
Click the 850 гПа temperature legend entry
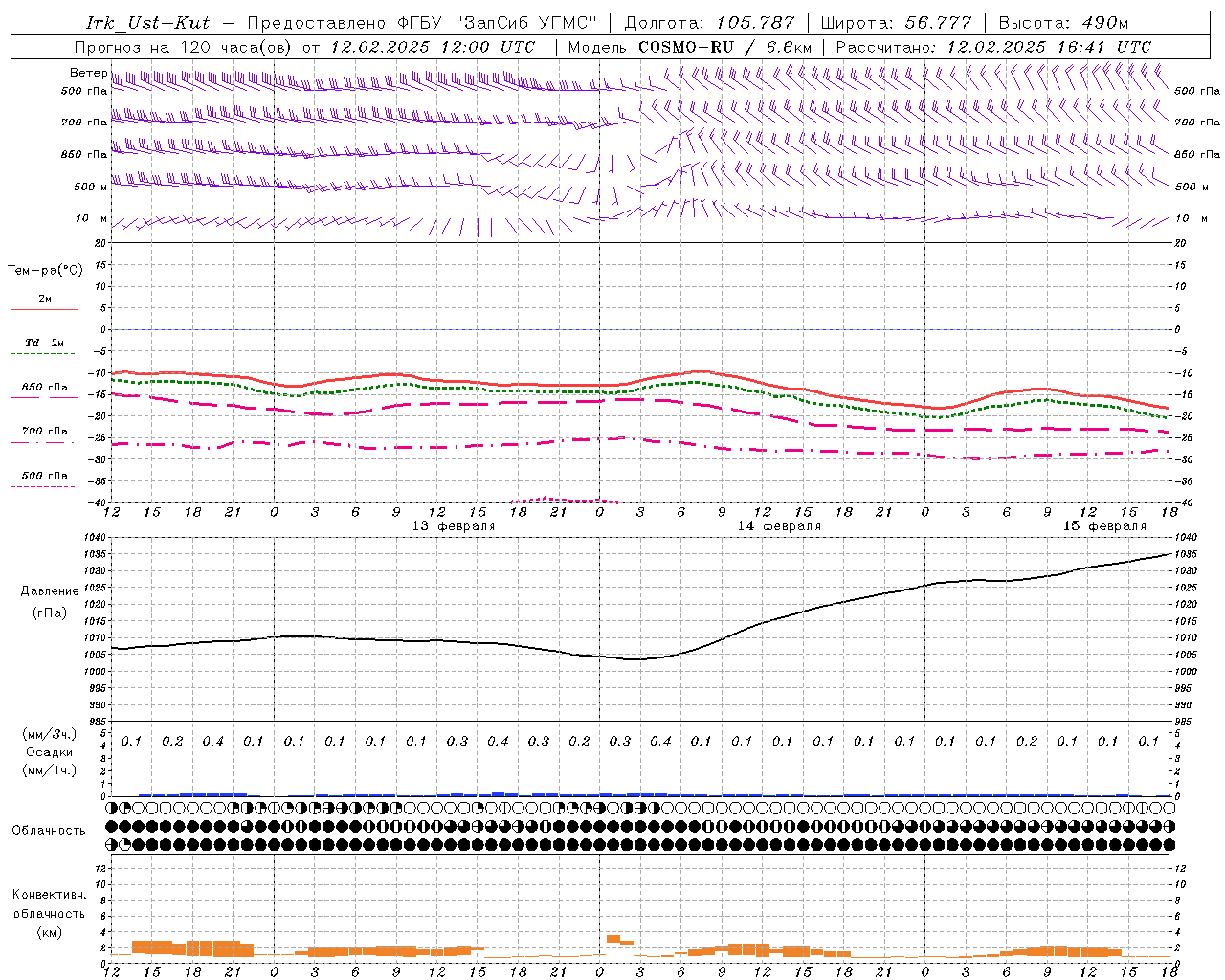[x=45, y=388]
